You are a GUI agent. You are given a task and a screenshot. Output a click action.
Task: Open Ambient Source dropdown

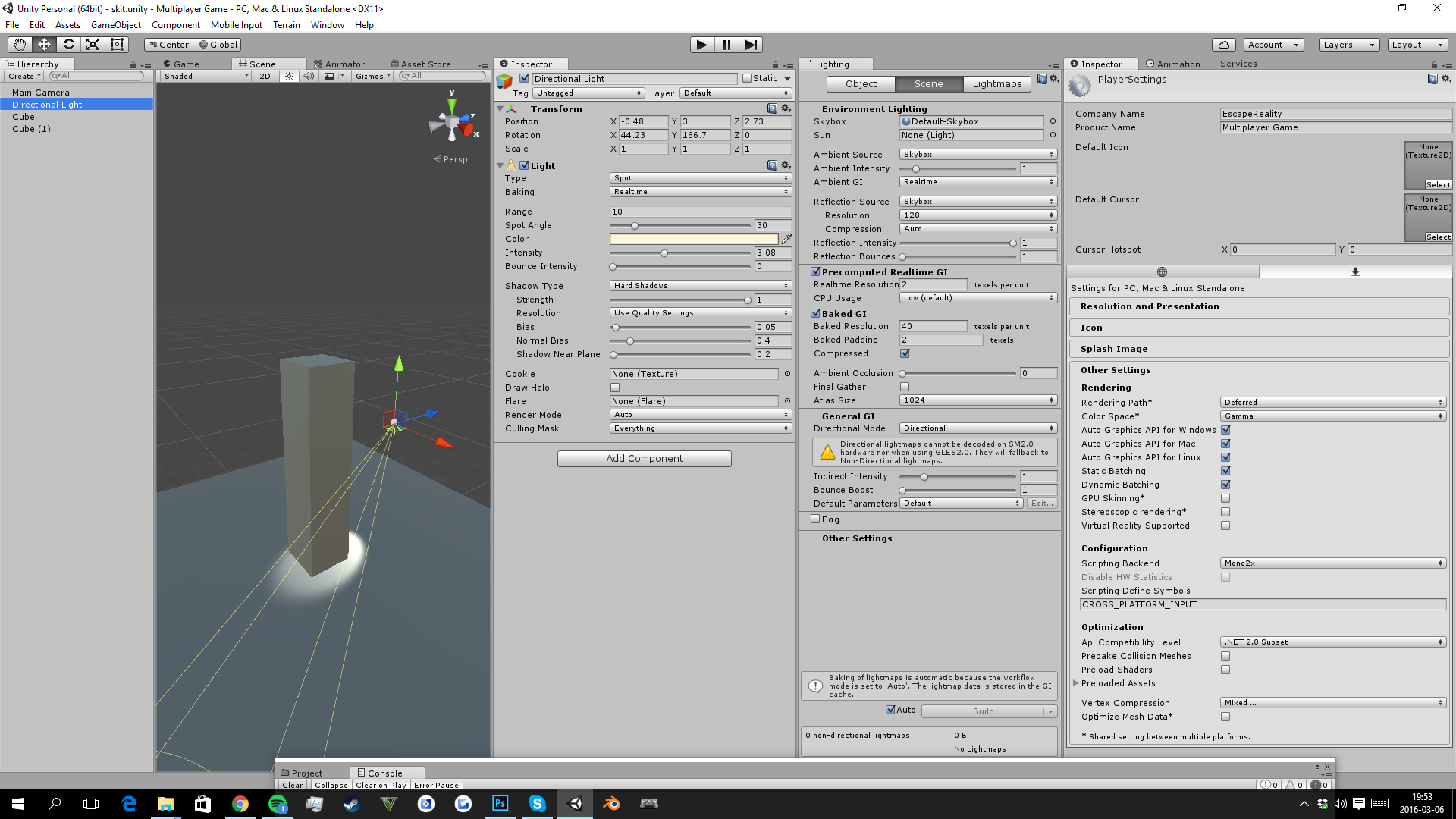(978, 155)
